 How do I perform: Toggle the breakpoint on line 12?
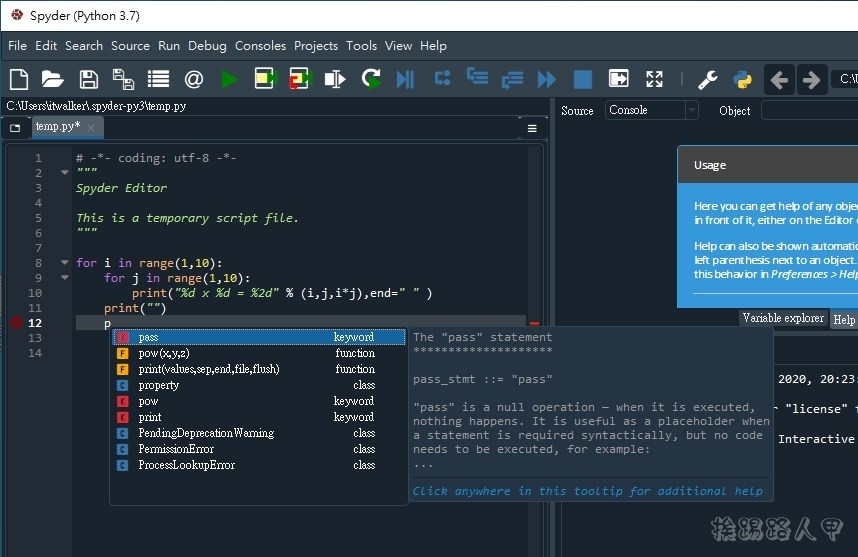(16, 322)
